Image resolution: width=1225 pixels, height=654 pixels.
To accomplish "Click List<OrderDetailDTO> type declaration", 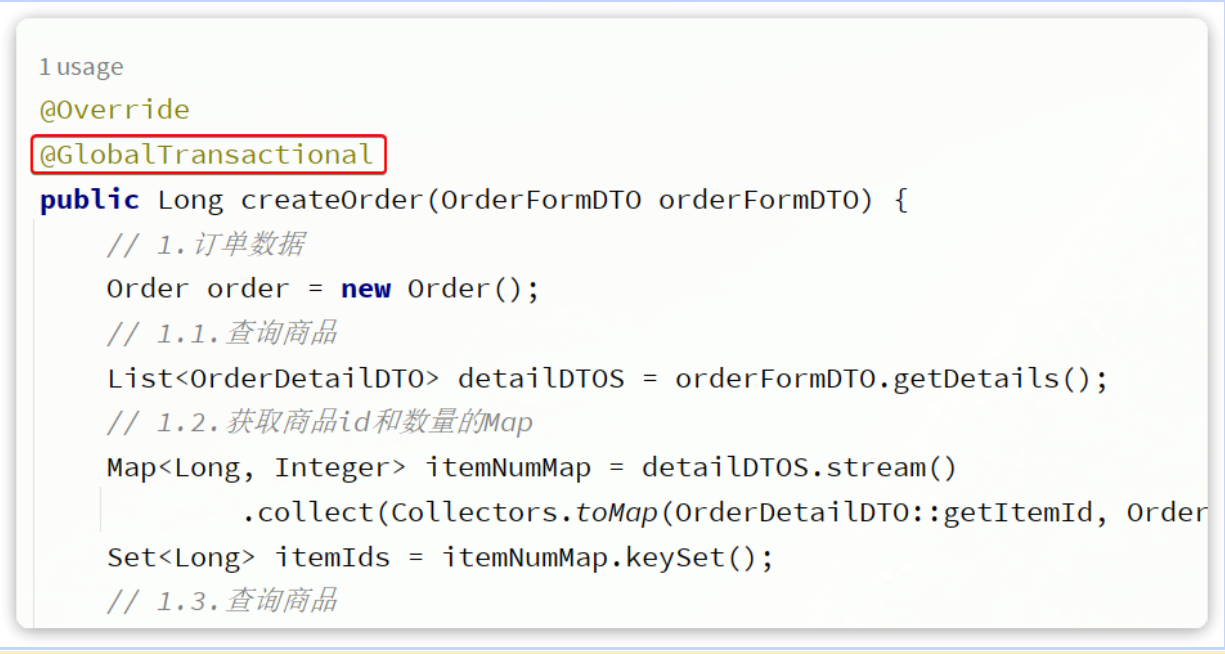I will tap(273, 379).
